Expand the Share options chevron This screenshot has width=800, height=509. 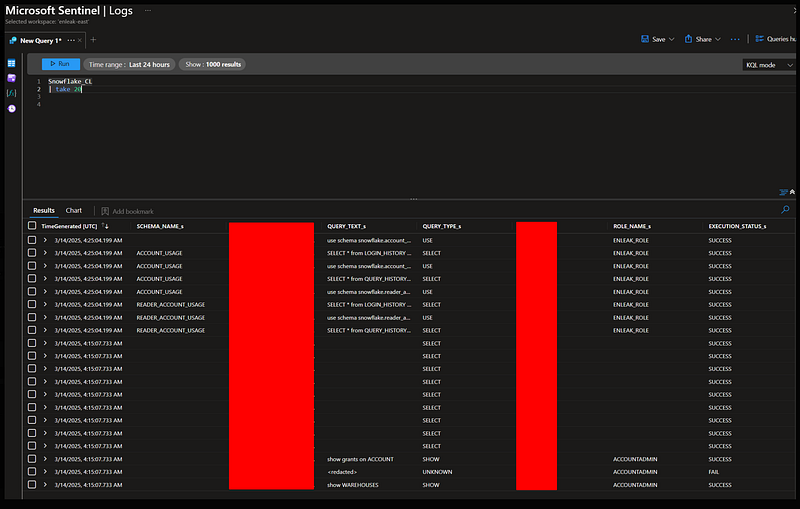point(718,39)
